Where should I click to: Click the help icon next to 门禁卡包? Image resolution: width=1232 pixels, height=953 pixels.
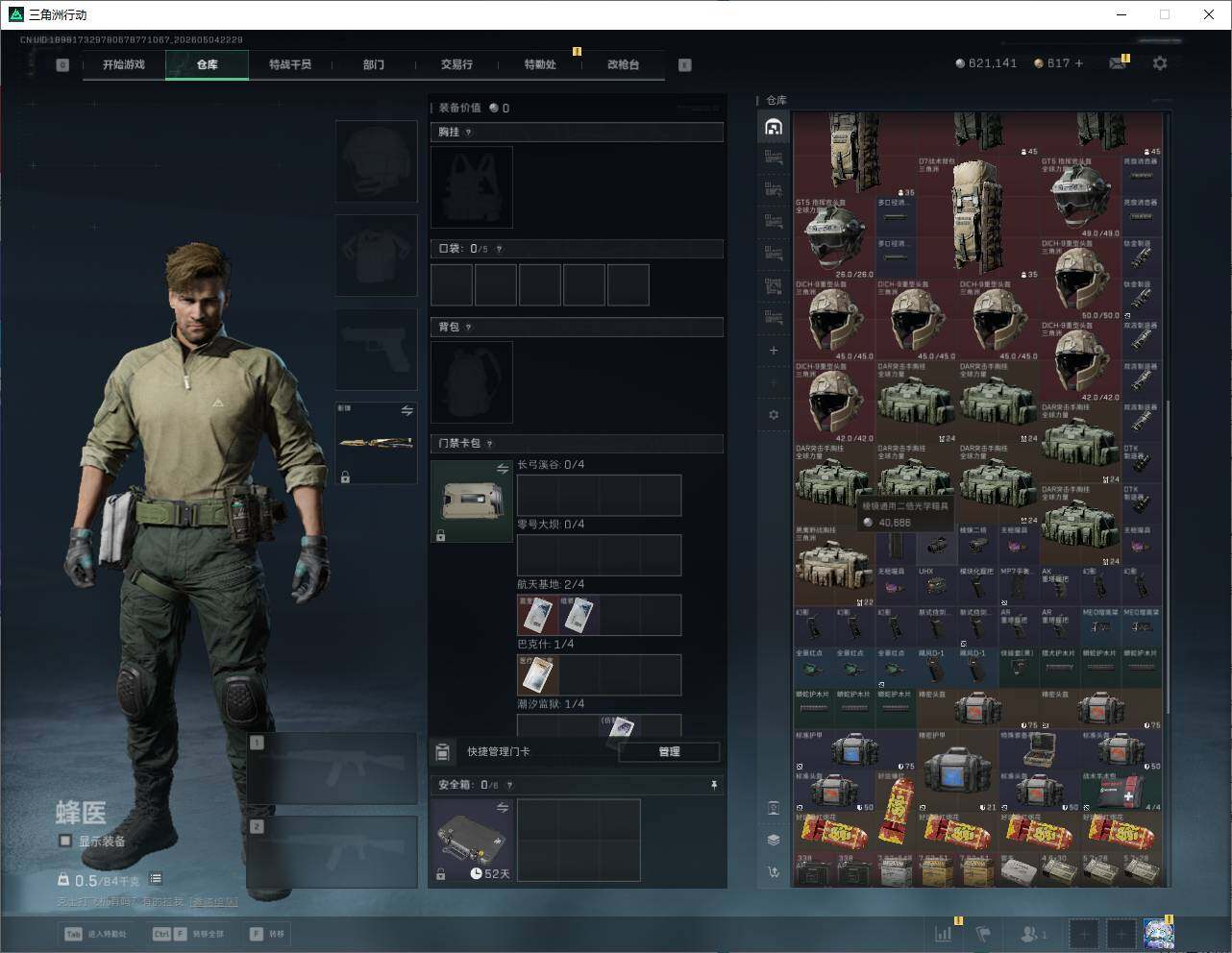coord(490,444)
